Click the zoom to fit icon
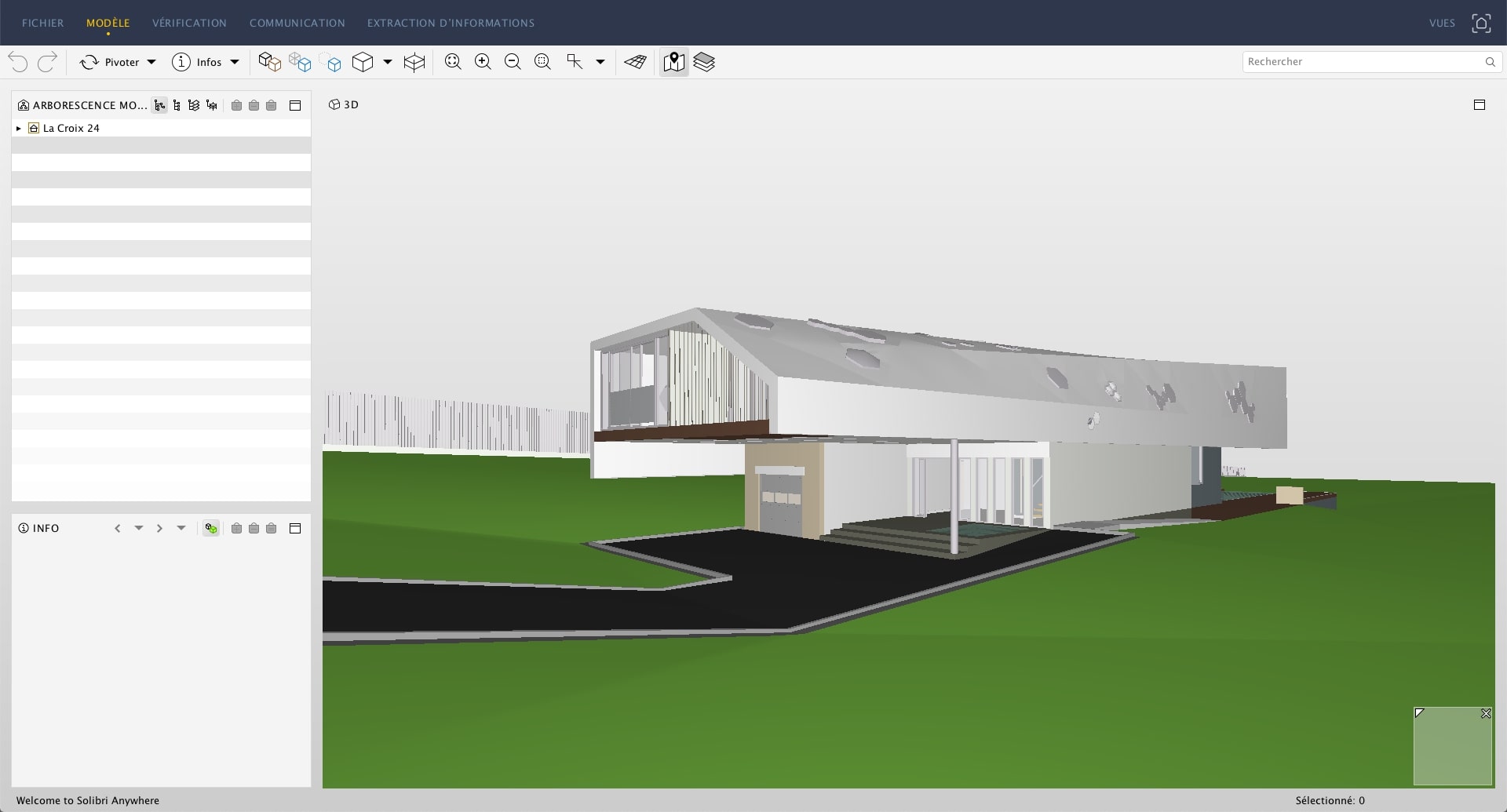Screen dimensions: 1507x812 tap(453, 62)
